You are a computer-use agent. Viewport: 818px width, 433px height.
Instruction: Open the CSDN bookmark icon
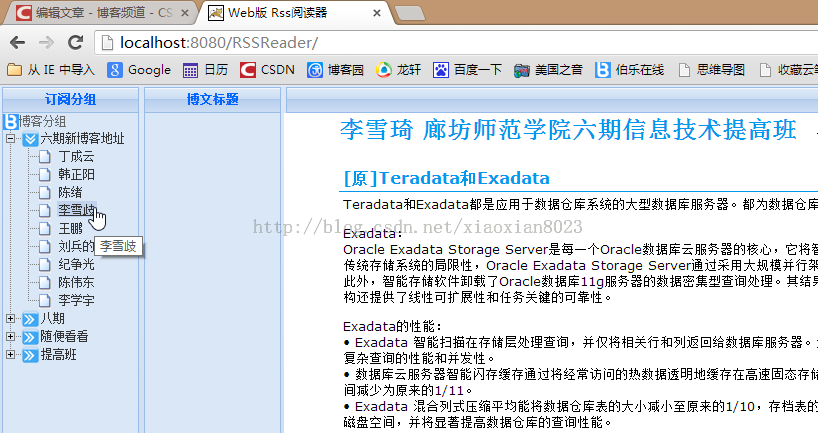tap(247, 70)
